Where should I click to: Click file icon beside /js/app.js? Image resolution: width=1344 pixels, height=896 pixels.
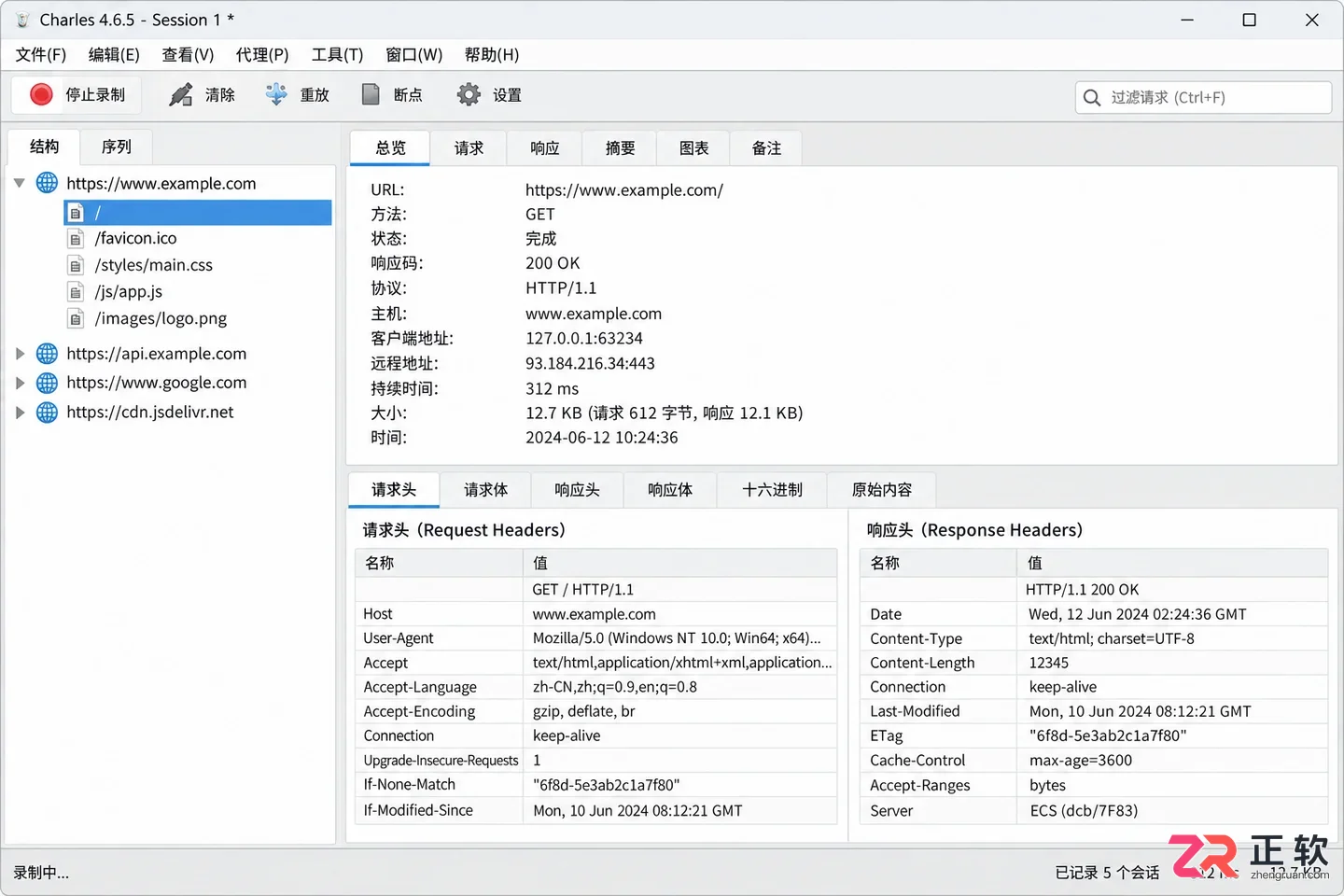point(77,292)
